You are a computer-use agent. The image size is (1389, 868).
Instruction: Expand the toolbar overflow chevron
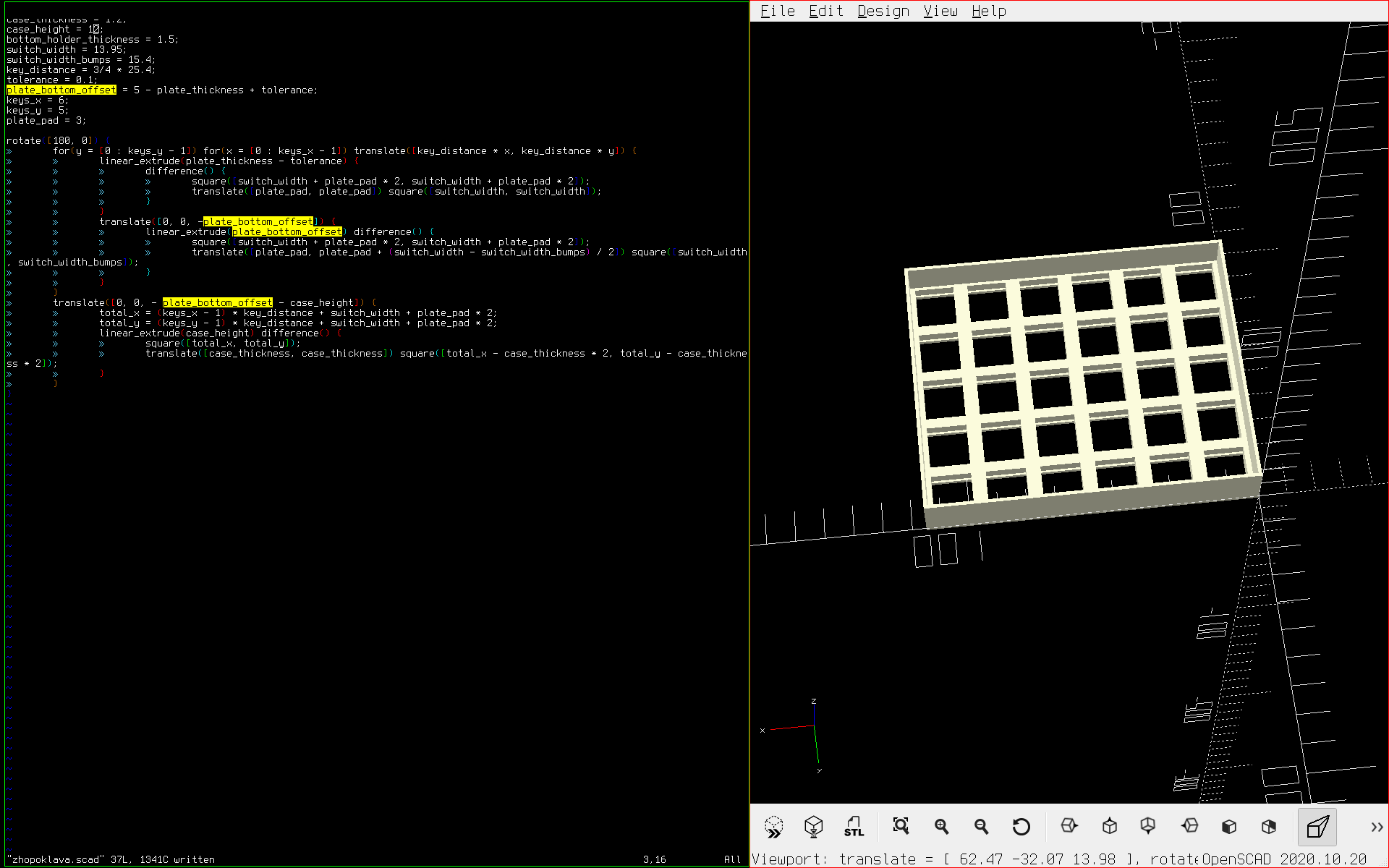click(1376, 826)
